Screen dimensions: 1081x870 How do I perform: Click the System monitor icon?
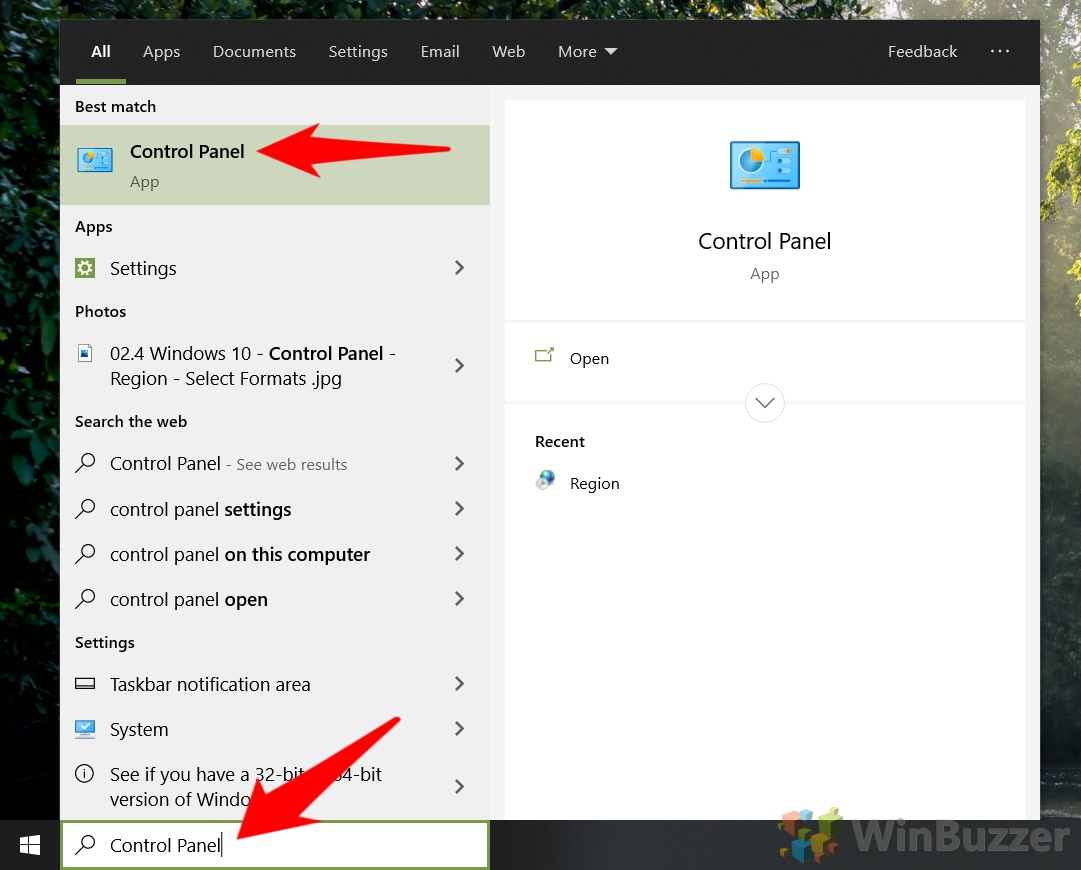coord(85,729)
